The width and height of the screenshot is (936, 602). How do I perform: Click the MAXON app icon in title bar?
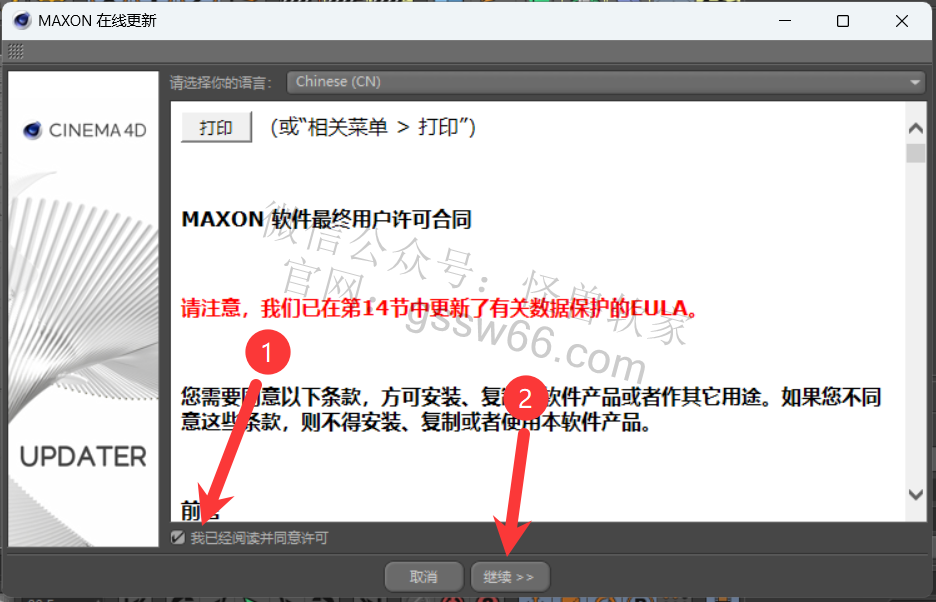tap(21, 20)
